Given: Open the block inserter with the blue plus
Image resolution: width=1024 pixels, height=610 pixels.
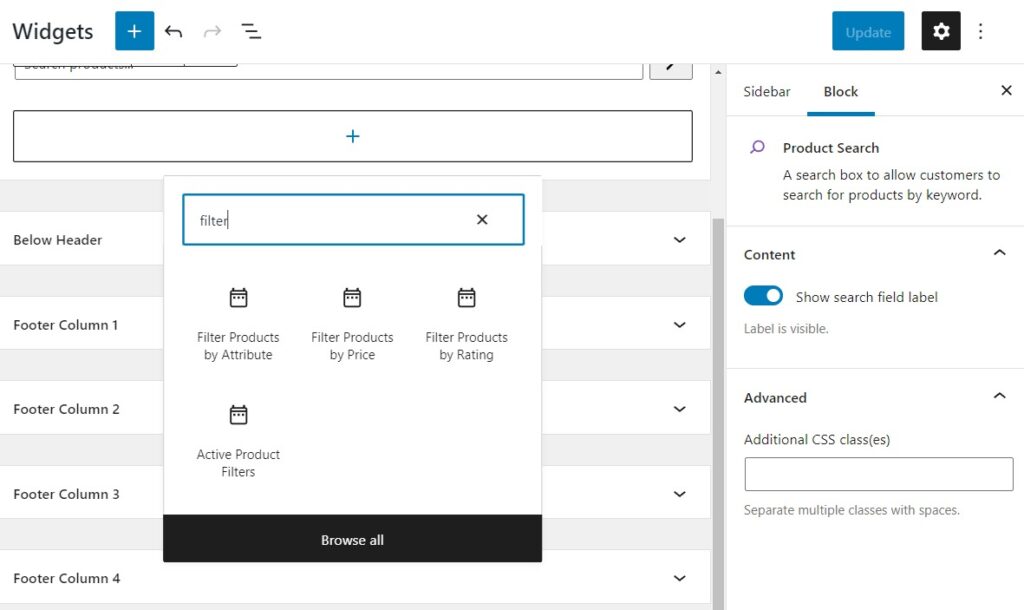Looking at the screenshot, I should [134, 31].
